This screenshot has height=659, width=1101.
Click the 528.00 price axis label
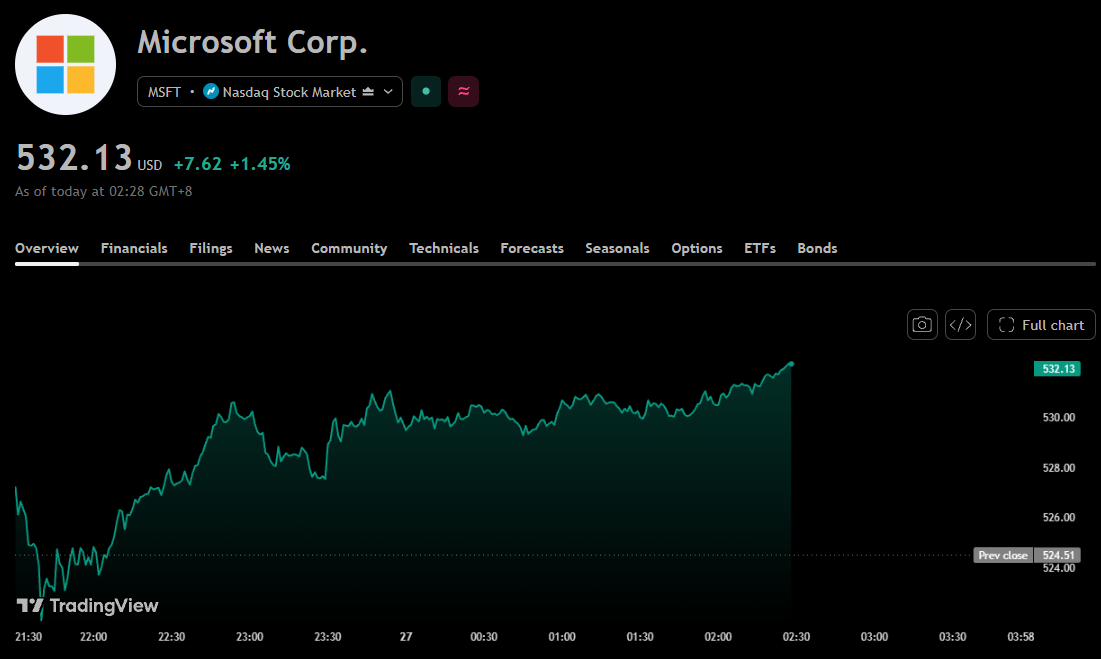tap(1059, 468)
